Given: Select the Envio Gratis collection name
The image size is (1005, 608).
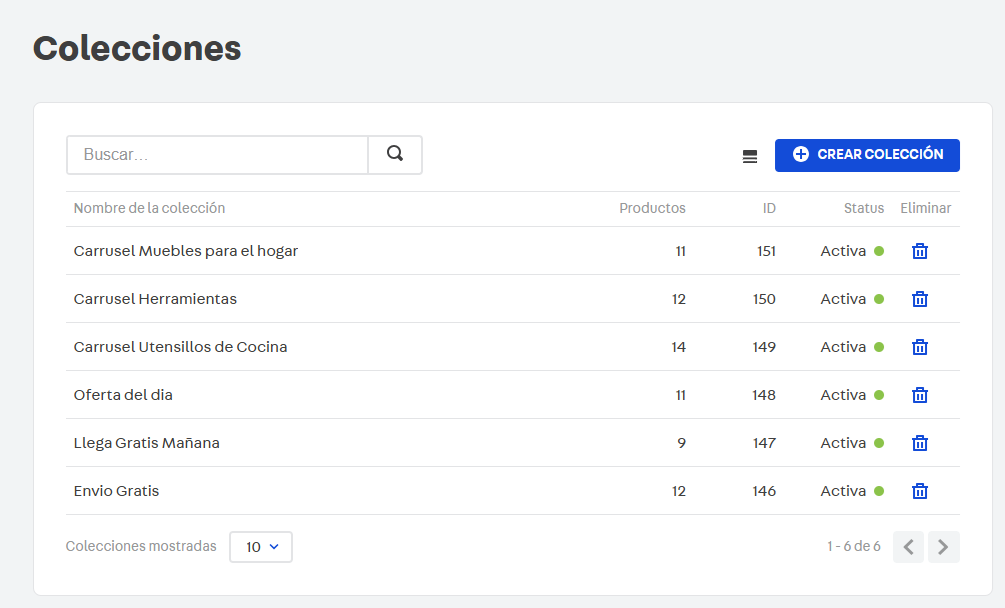Looking at the screenshot, I should tap(116, 491).
